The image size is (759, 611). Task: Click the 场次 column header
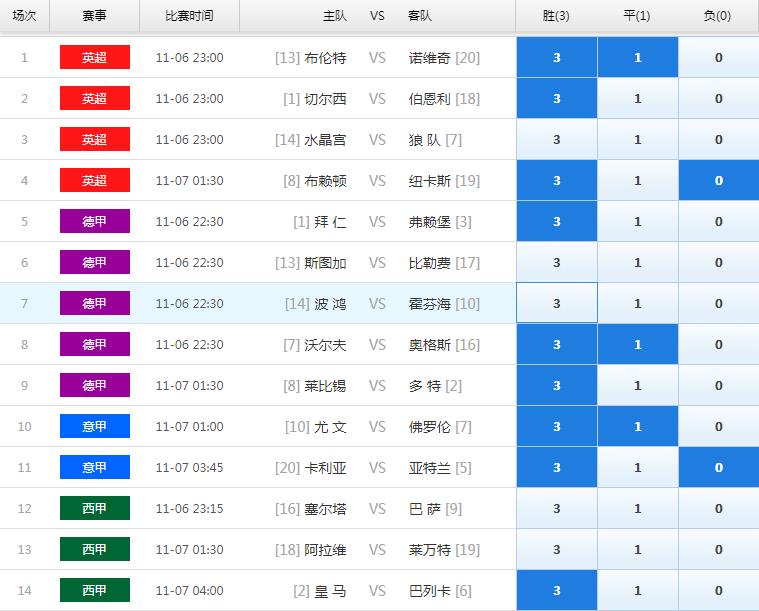point(24,16)
